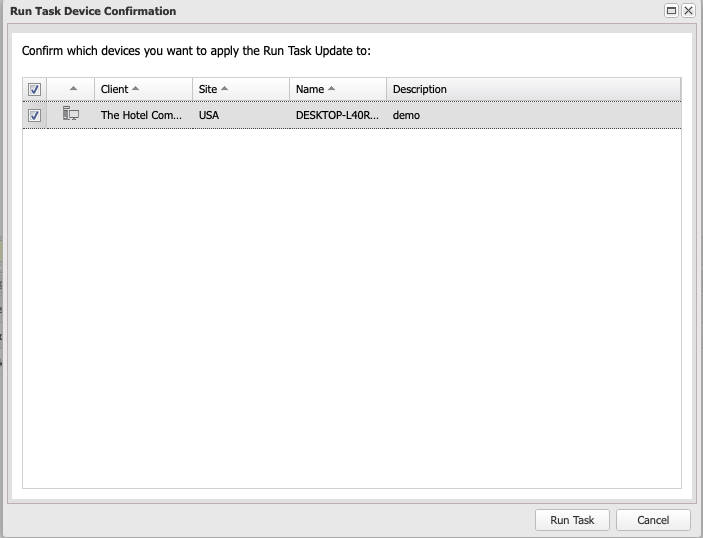Sort by the Name column header
Image resolution: width=703 pixels, height=538 pixels.
click(338, 89)
